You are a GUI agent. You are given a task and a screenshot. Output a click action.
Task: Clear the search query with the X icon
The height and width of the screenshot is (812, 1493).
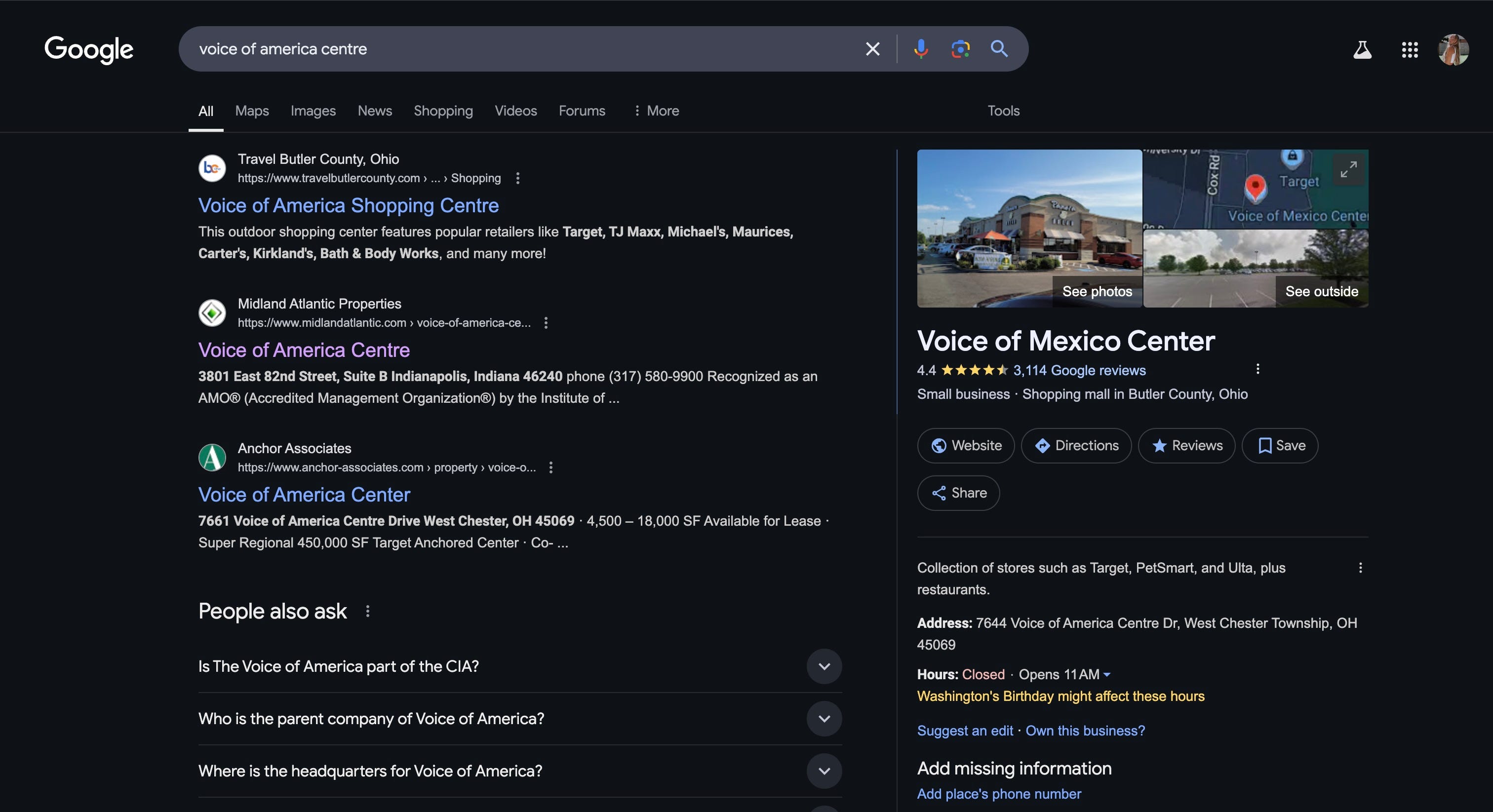pos(872,49)
